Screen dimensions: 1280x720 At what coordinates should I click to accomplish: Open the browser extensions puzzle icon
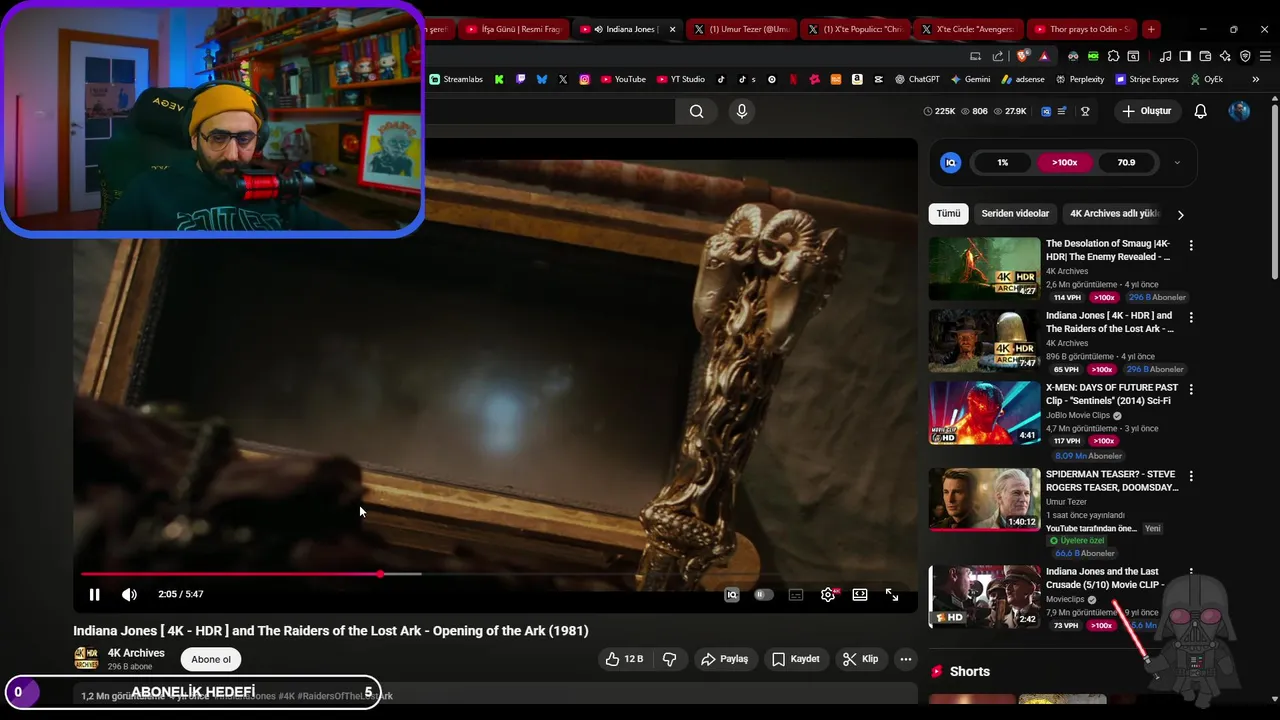pyautogui.click(x=1113, y=56)
